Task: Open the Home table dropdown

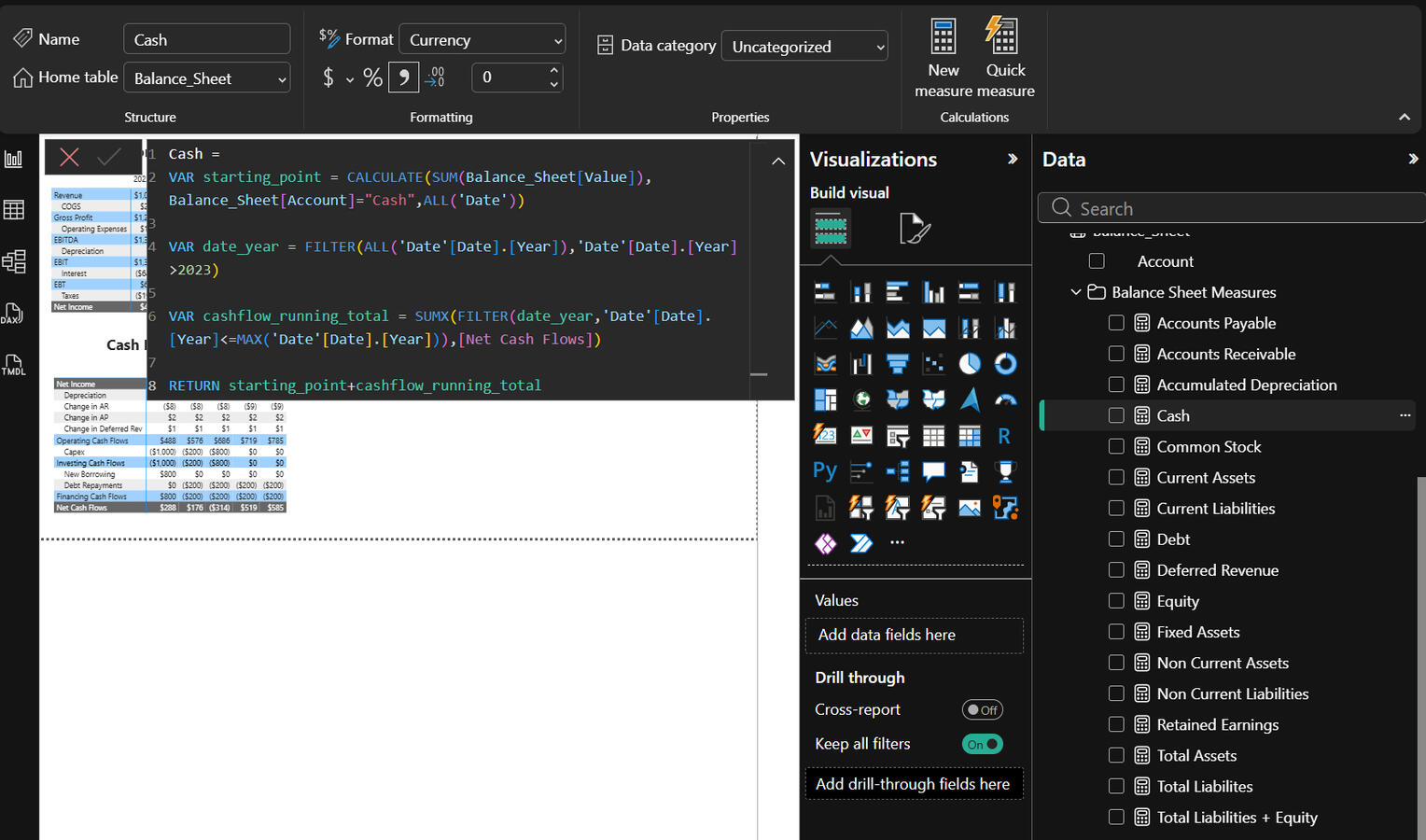Action: (207, 78)
